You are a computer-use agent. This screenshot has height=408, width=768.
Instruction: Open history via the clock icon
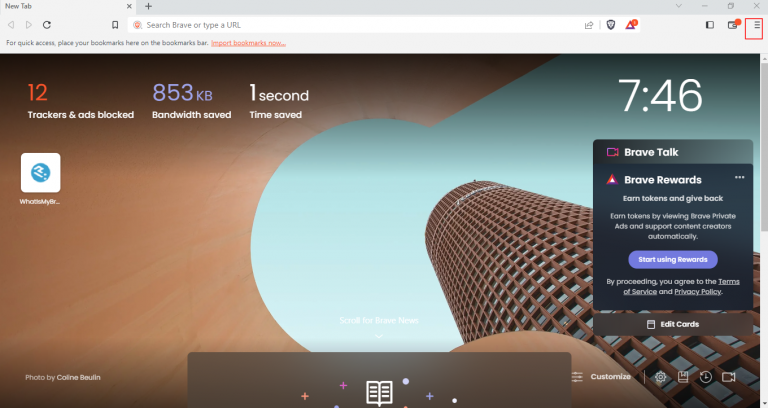[x=706, y=377]
